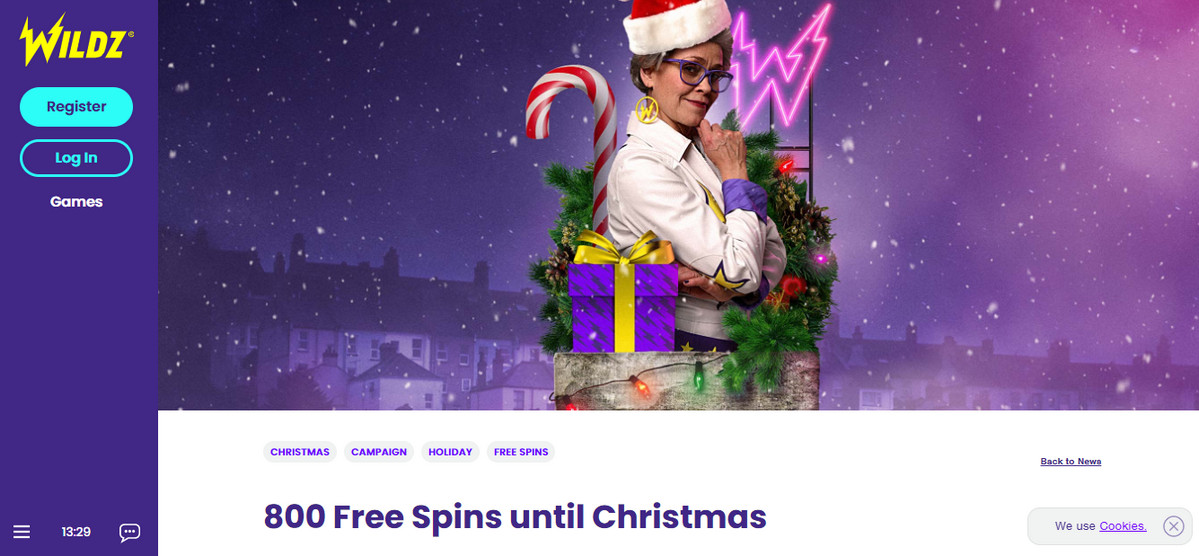Image resolution: width=1199 pixels, height=556 pixels.
Task: Open the Cookies policy link
Action: [x=1123, y=526]
